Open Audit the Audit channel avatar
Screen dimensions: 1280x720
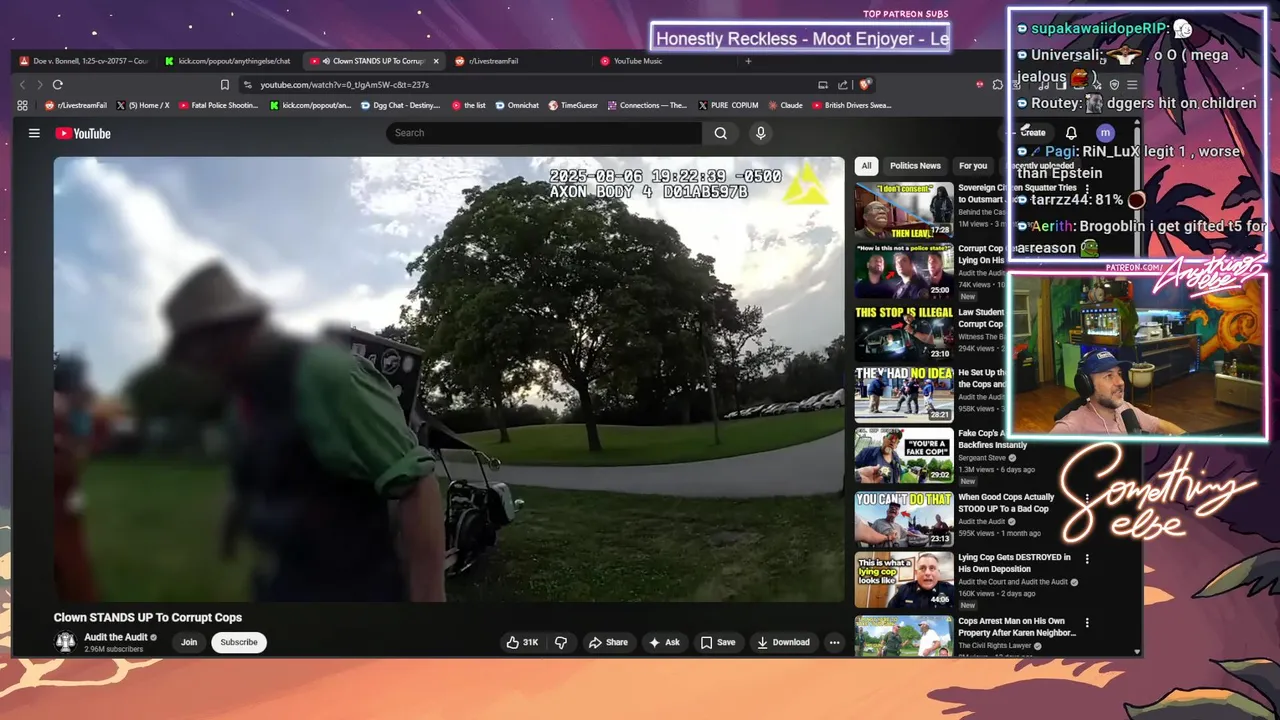[65, 642]
